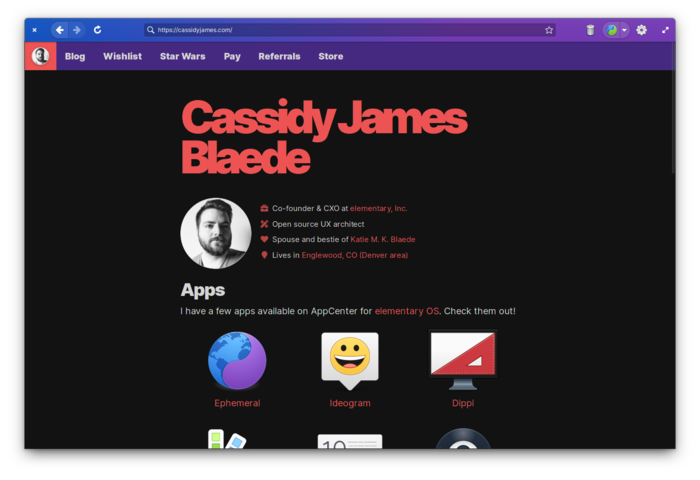Open the Pay nav item
The image size is (700, 480).
pyautogui.click(x=232, y=56)
